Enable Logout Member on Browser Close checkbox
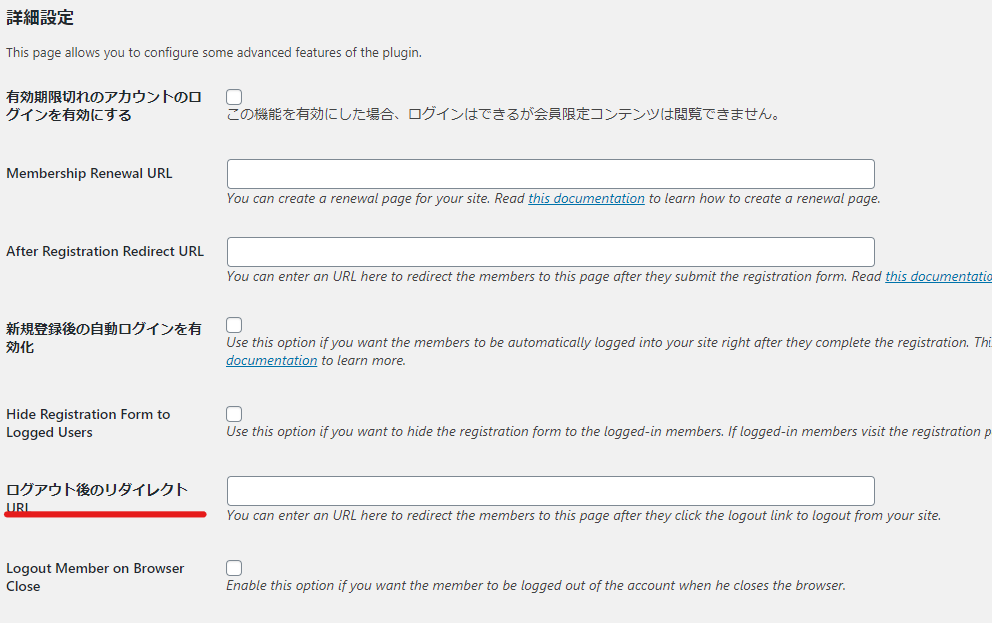The image size is (992, 623). point(234,568)
